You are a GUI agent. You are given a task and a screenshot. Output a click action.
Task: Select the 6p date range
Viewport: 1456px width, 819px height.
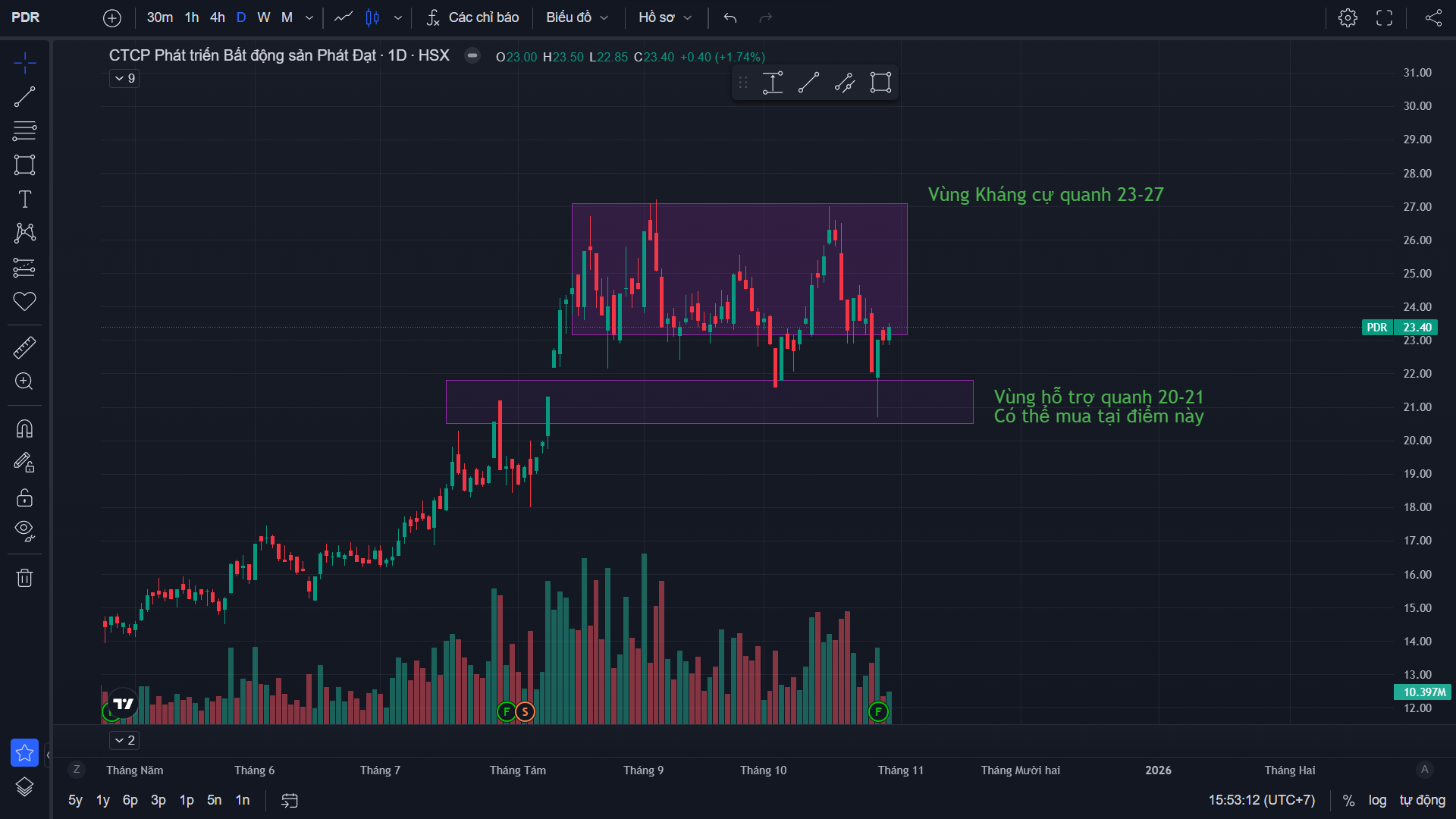click(130, 800)
